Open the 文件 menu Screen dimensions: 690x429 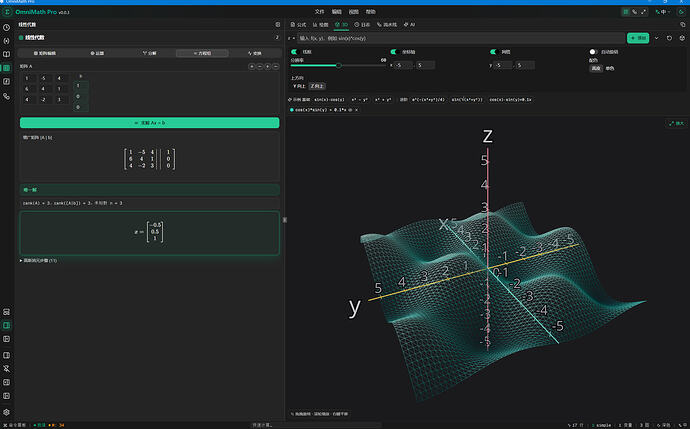tap(319, 12)
